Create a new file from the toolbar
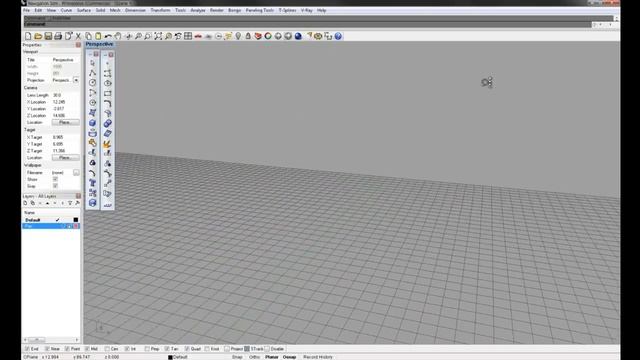The width and height of the screenshot is (640, 360). click(x=28, y=36)
